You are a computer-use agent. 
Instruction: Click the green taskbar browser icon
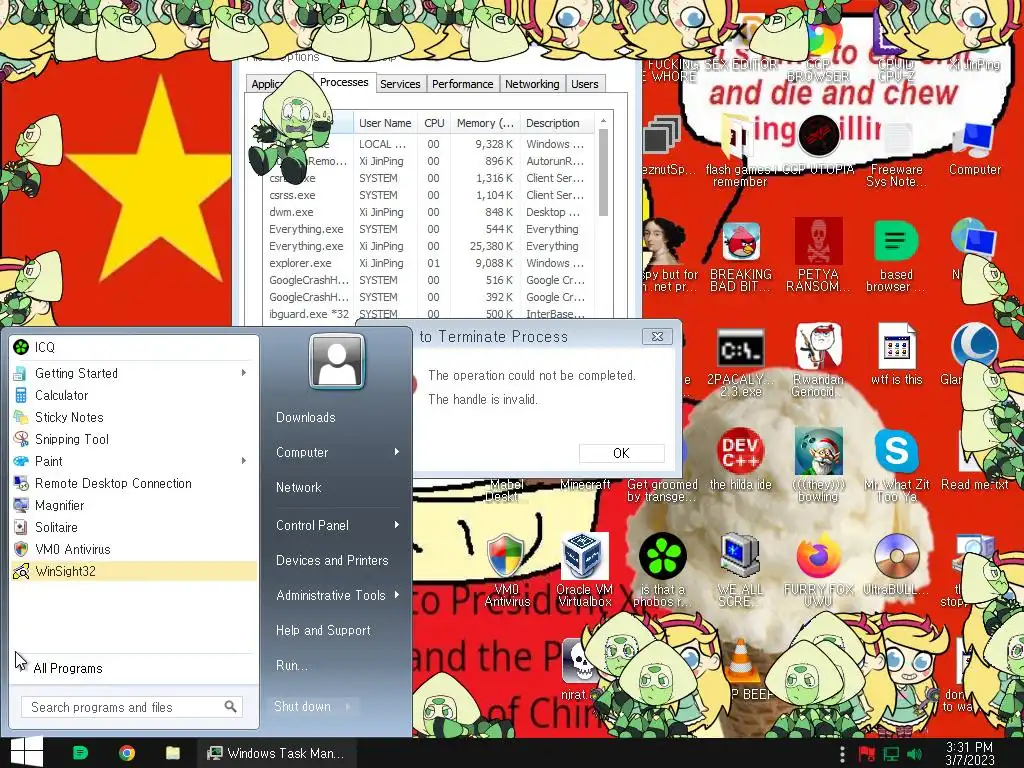point(80,753)
